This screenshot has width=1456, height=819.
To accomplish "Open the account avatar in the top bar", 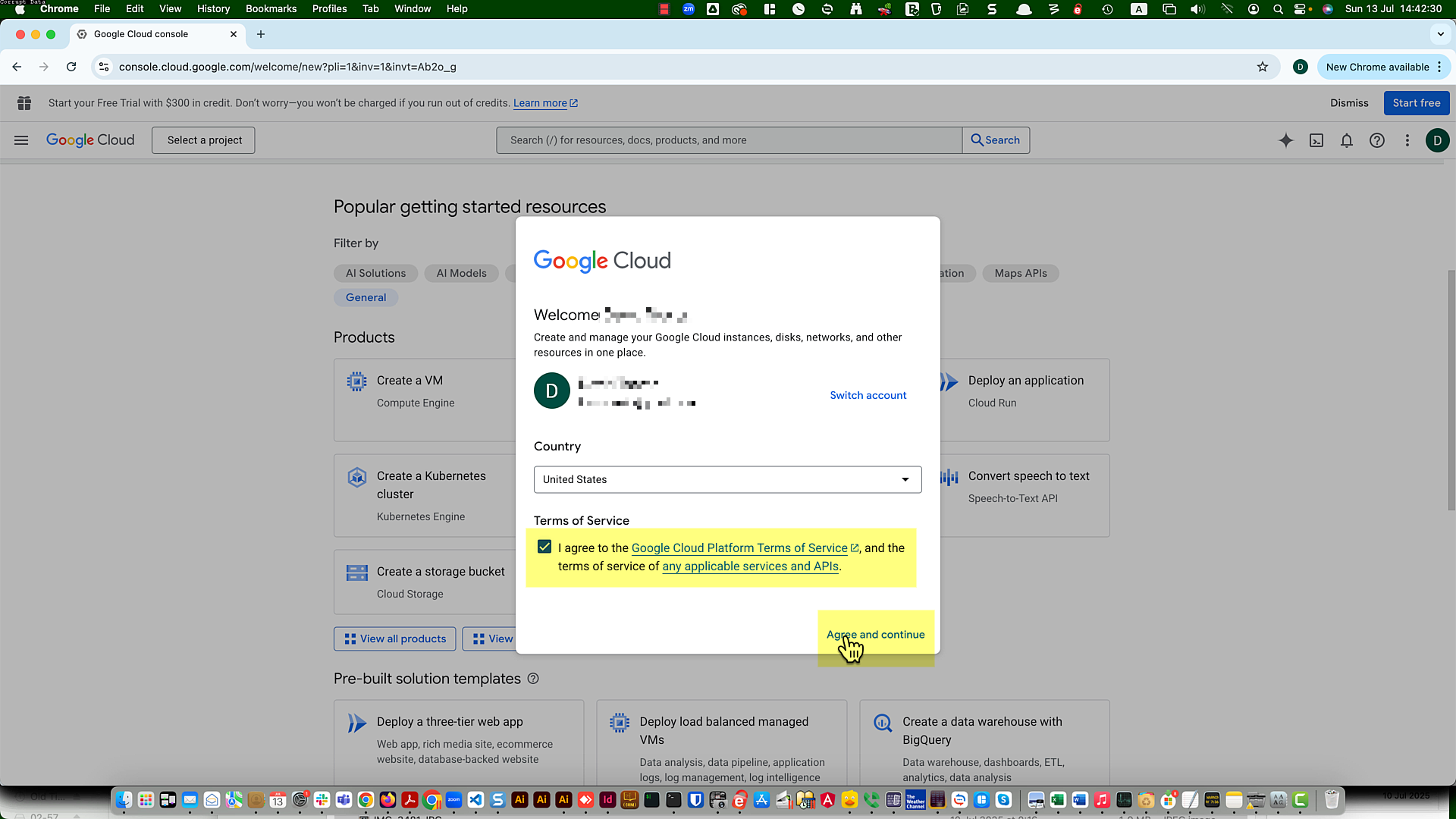I will (x=1438, y=140).
